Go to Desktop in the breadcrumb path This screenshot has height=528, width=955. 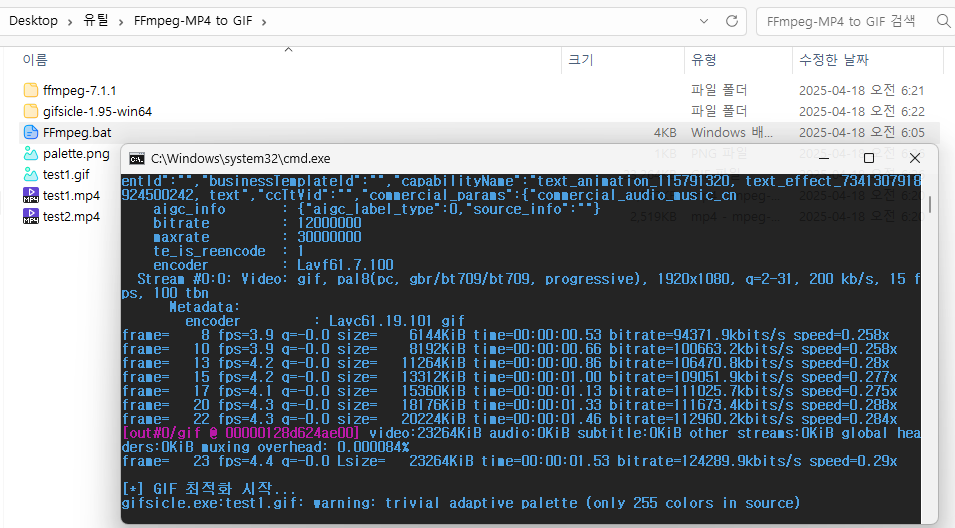(33, 21)
